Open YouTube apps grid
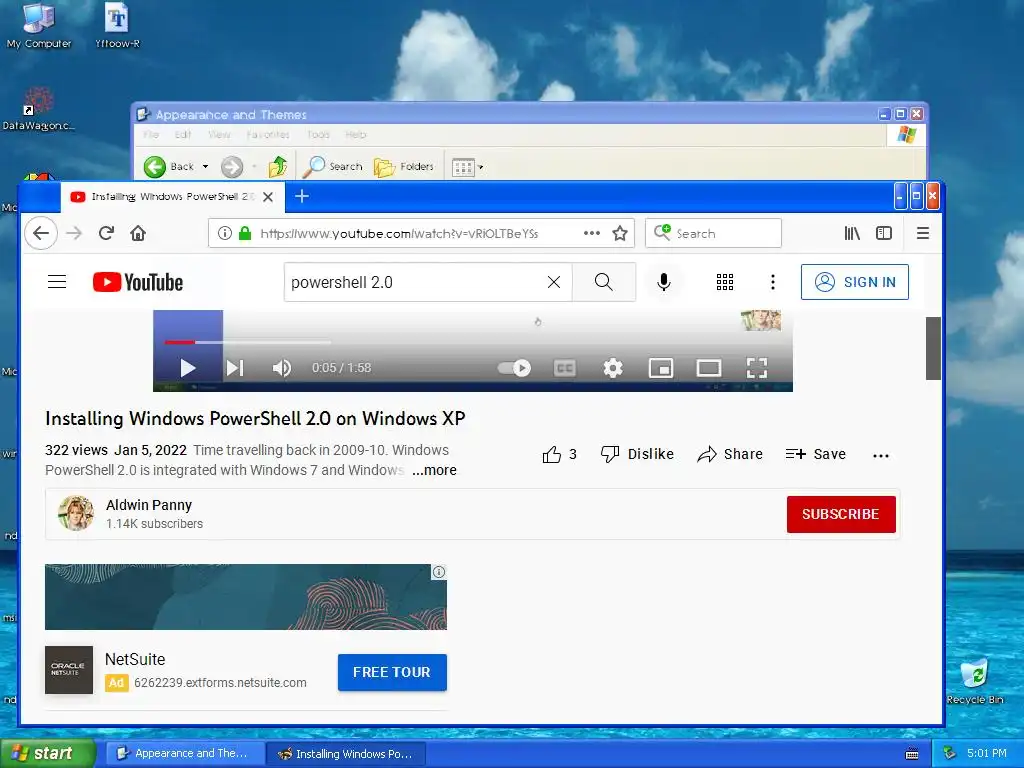This screenshot has height=768, width=1024. click(725, 282)
